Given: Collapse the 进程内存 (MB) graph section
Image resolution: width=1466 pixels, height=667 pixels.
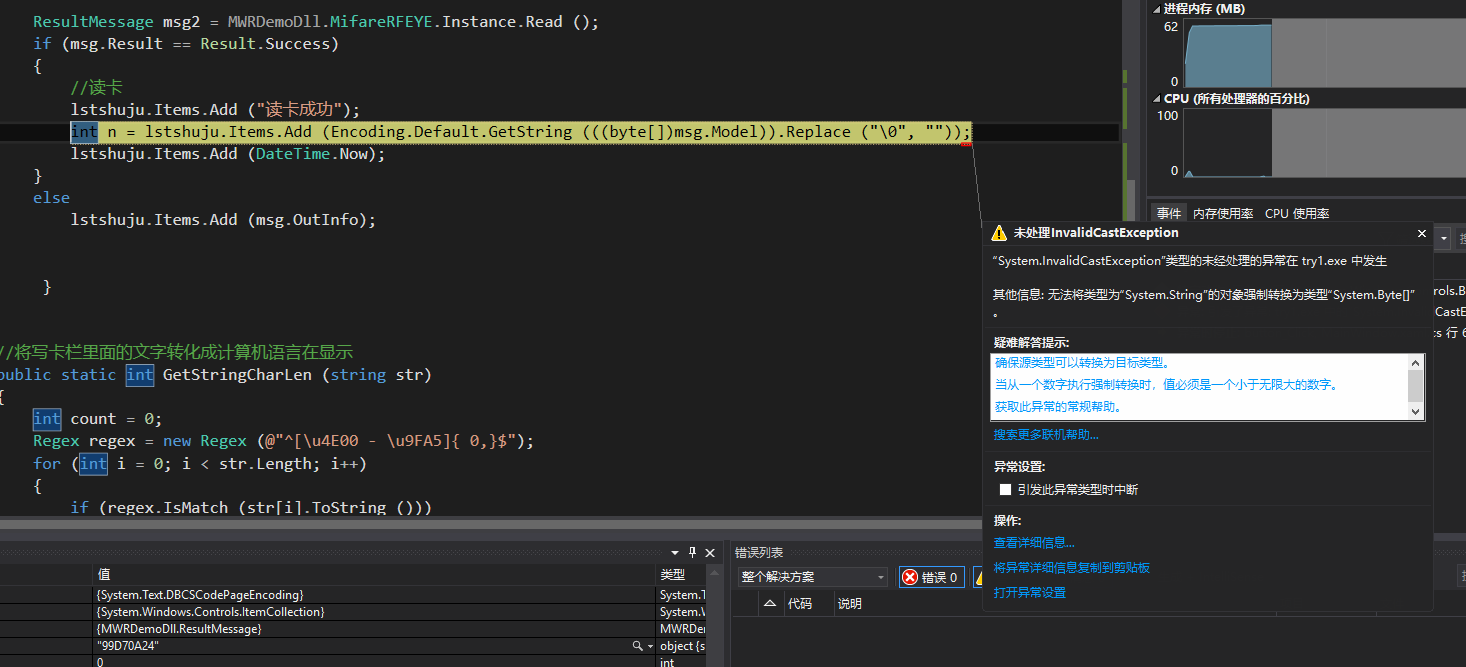Looking at the screenshot, I should (x=1157, y=9).
